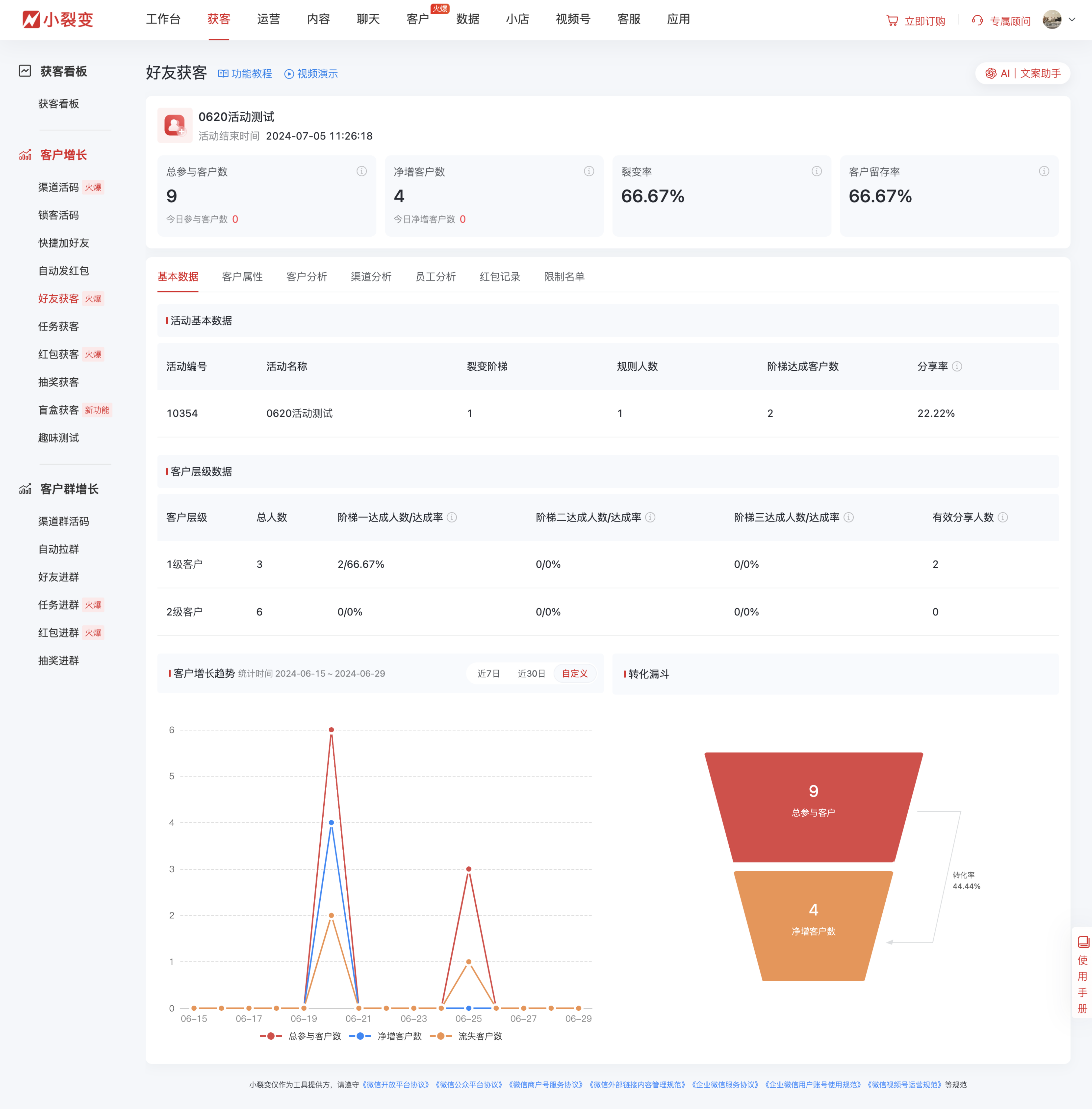Image resolution: width=1092 pixels, height=1109 pixels.
Task: Click the 0620活动测试 activity avatar icon
Action: point(175,125)
